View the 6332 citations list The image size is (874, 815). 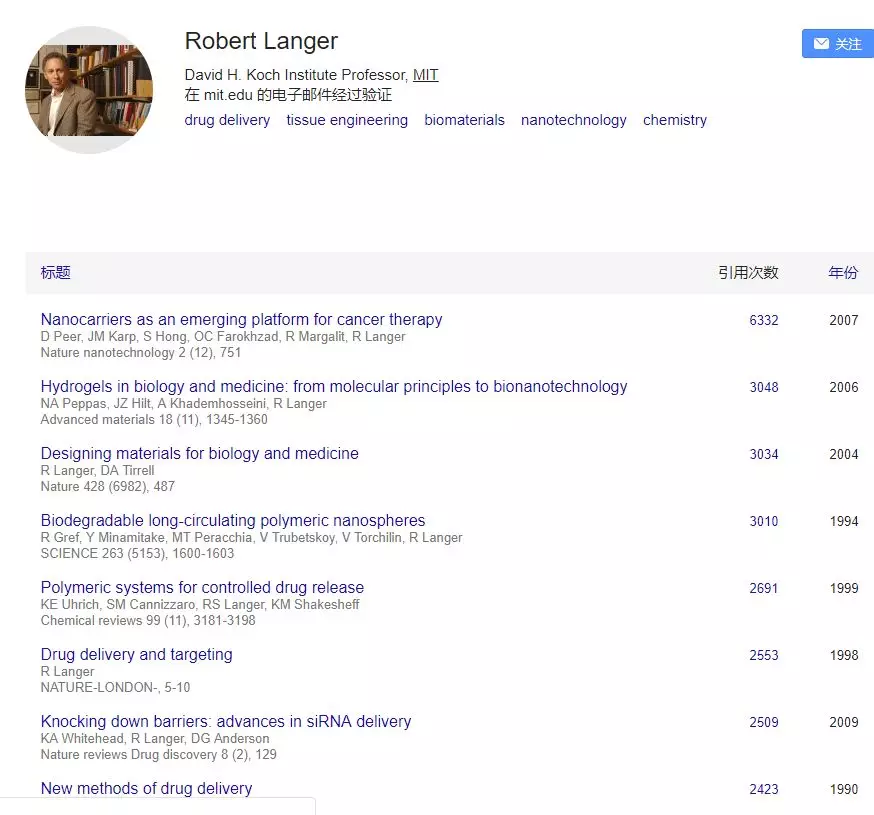point(763,321)
